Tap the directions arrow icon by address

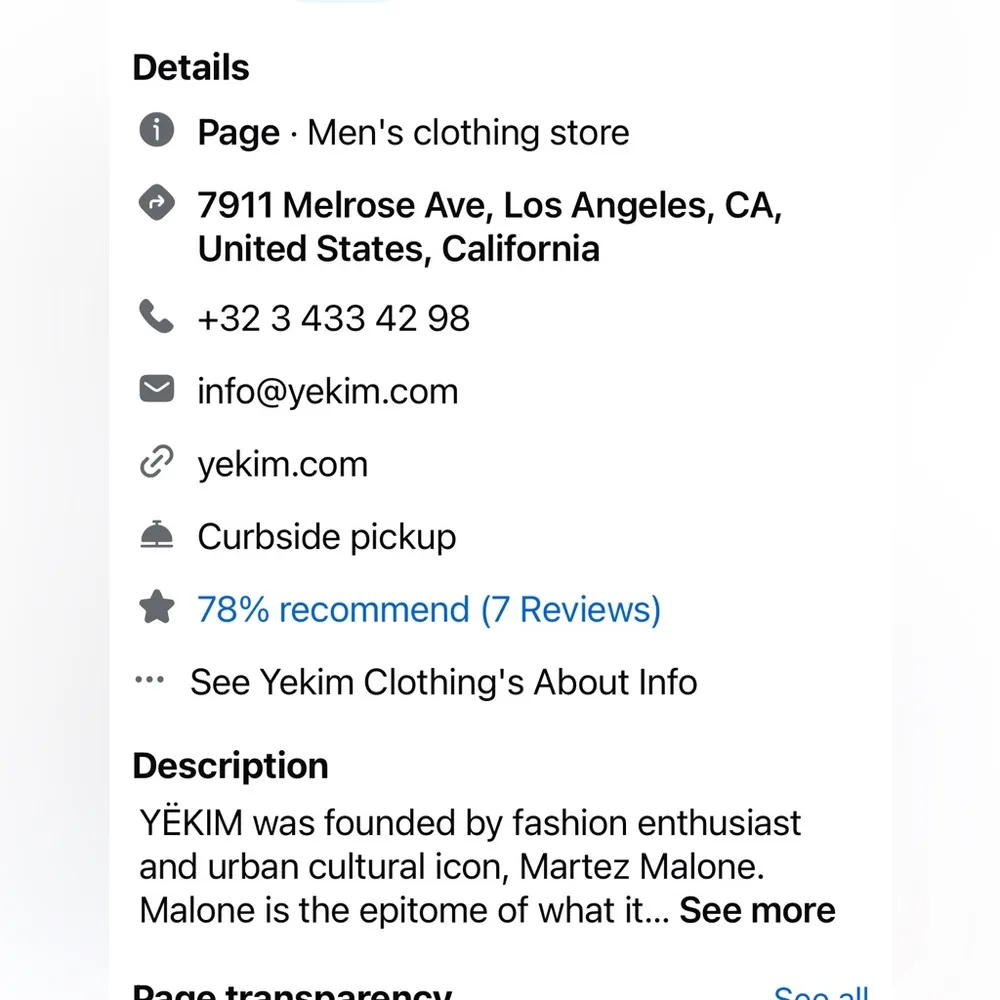tap(156, 204)
